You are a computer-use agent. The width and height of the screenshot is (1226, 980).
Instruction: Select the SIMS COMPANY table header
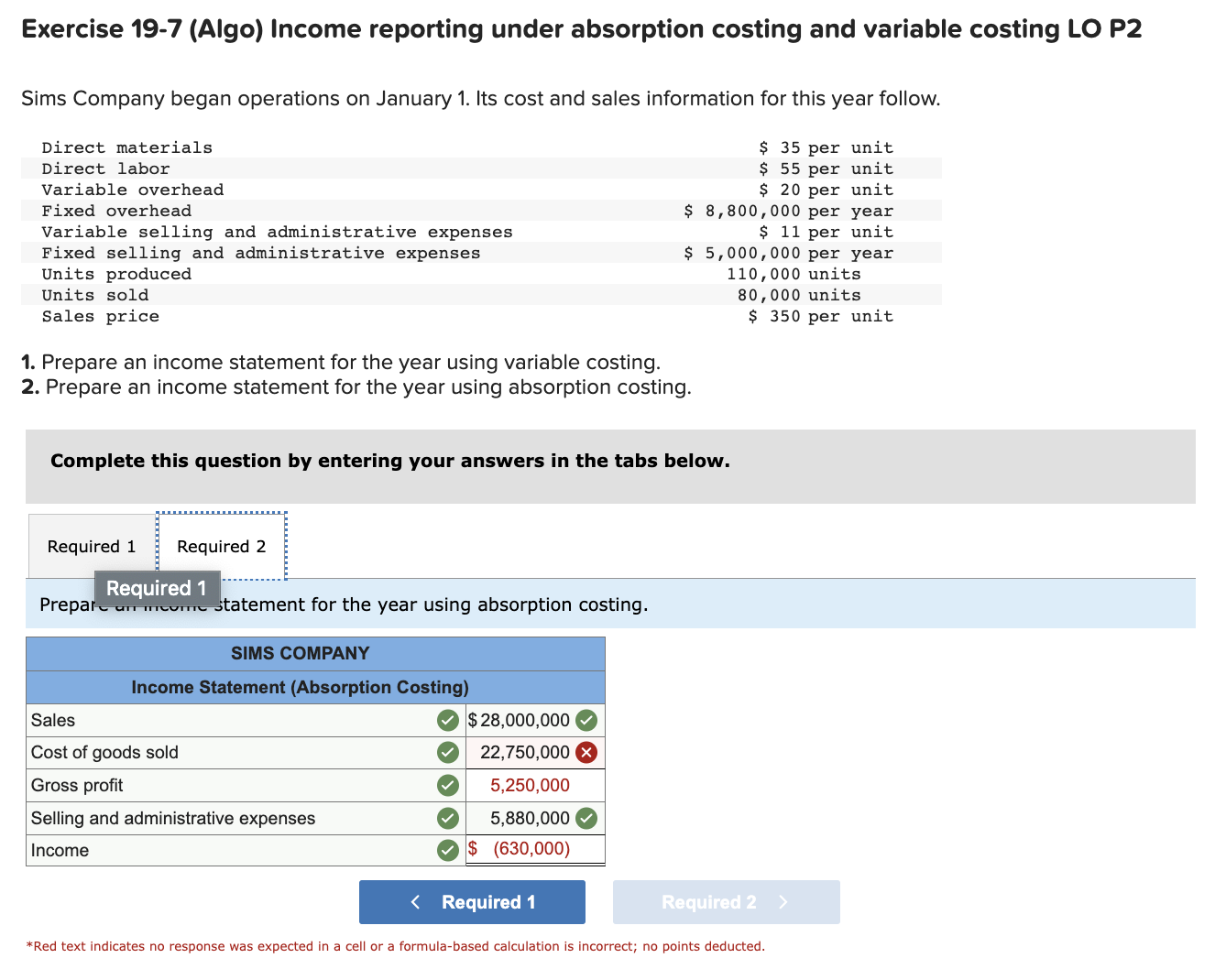(300, 653)
